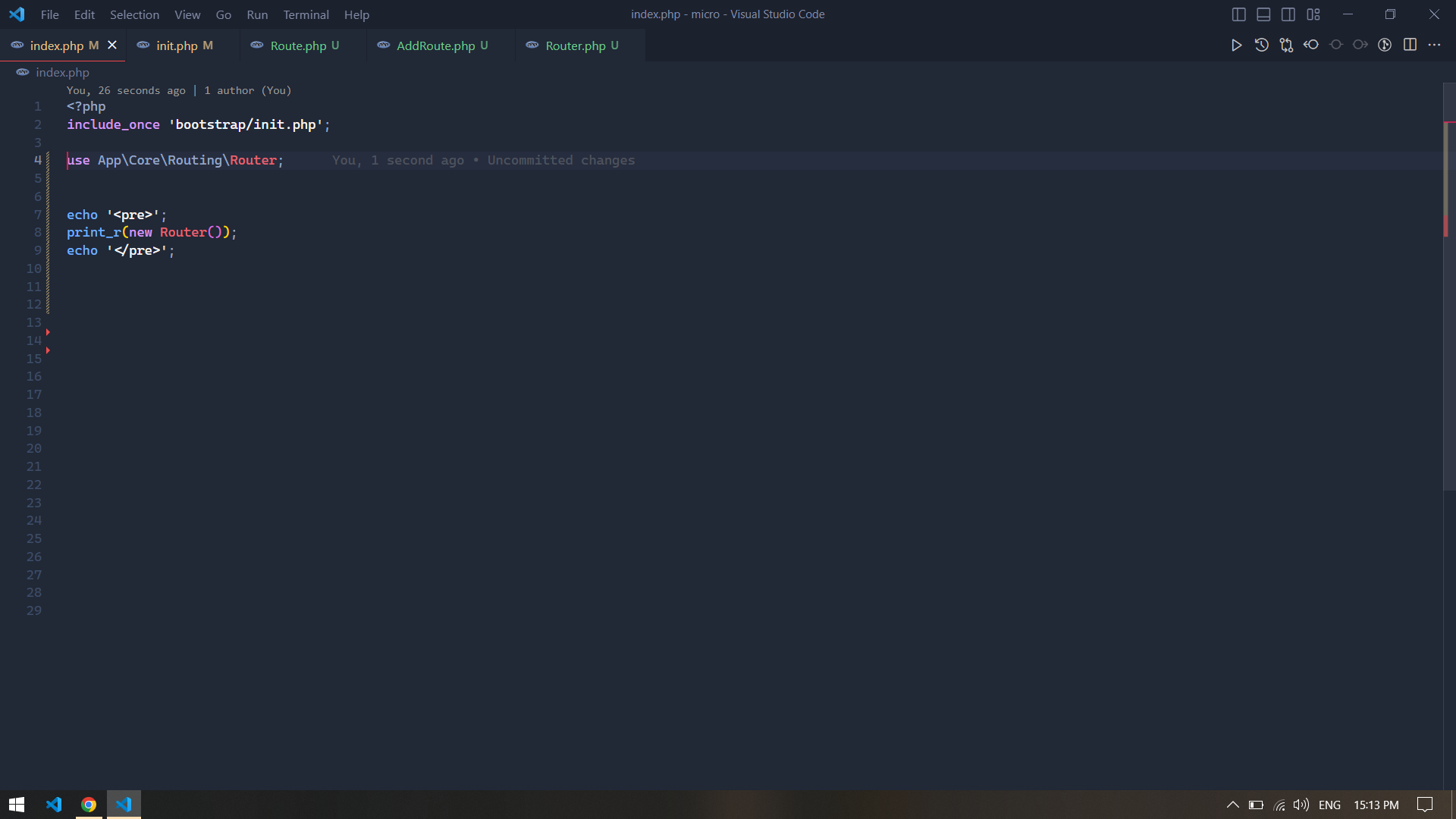This screenshot has height=819, width=1456.
Task: Click the 'bootstrap/init.php' string
Action: coord(246,124)
